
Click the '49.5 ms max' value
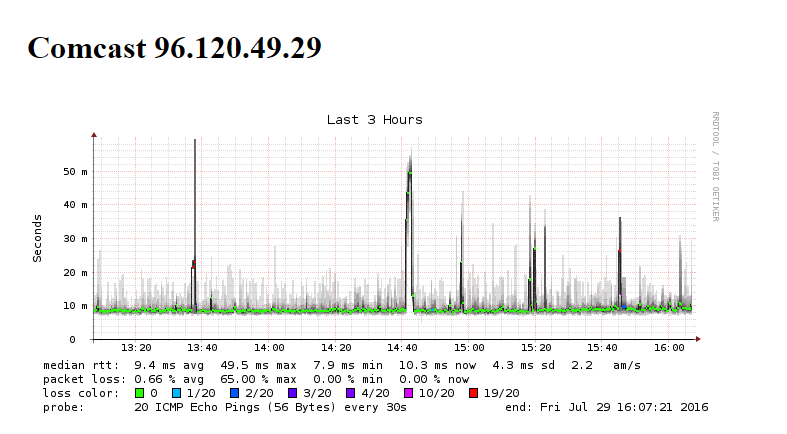pyautogui.click(x=258, y=365)
